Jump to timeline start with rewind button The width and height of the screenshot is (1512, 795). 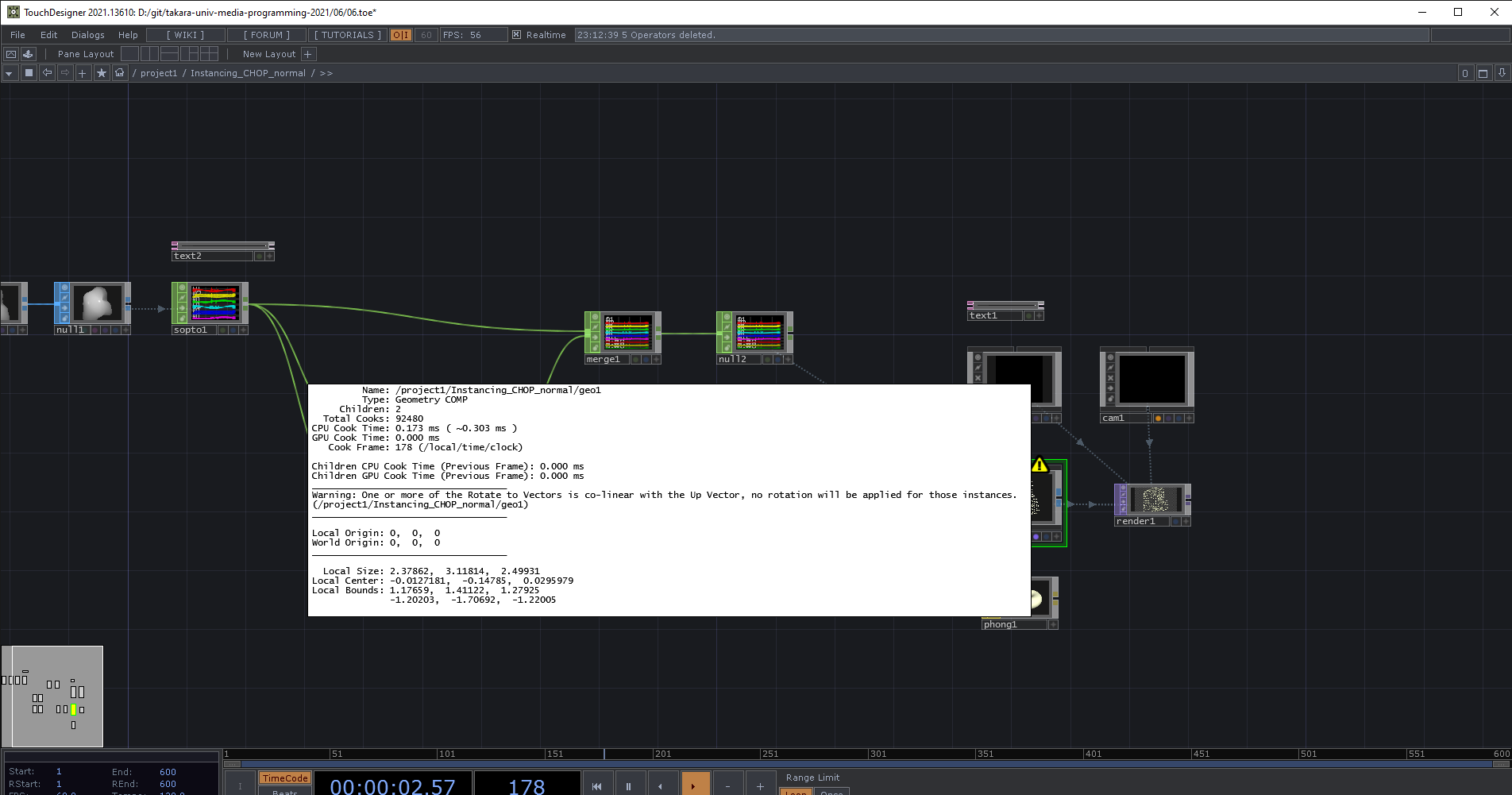[597, 785]
